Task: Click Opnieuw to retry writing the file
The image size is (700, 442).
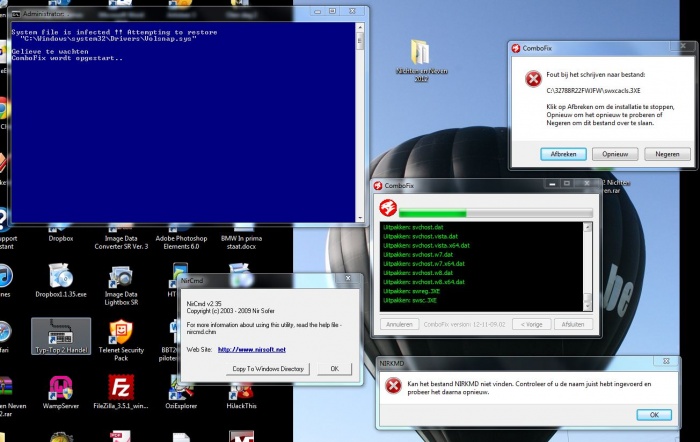Action: point(615,154)
